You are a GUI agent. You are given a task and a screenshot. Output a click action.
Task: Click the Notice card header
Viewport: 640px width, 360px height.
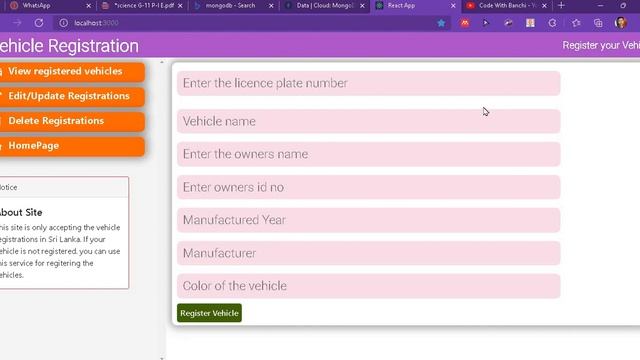[x=64, y=187]
